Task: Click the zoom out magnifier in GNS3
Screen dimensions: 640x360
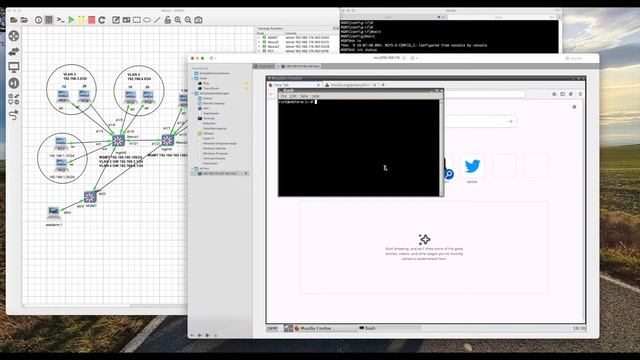Action: [x=188, y=20]
